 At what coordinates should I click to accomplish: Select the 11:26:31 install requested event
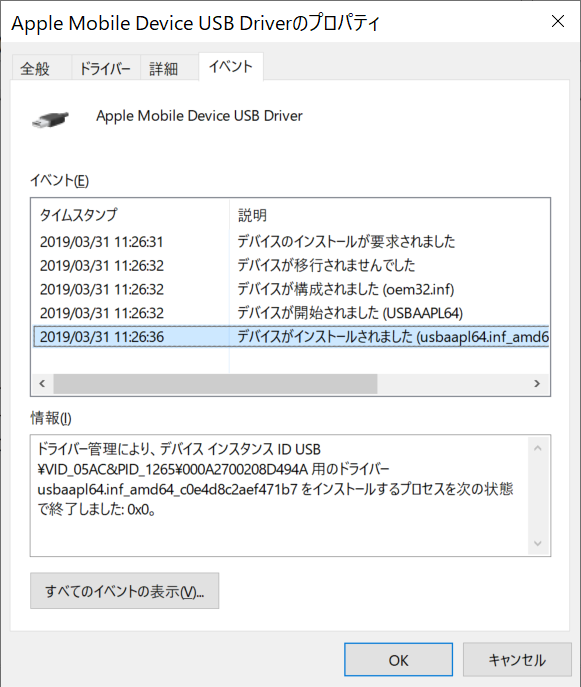point(291,241)
